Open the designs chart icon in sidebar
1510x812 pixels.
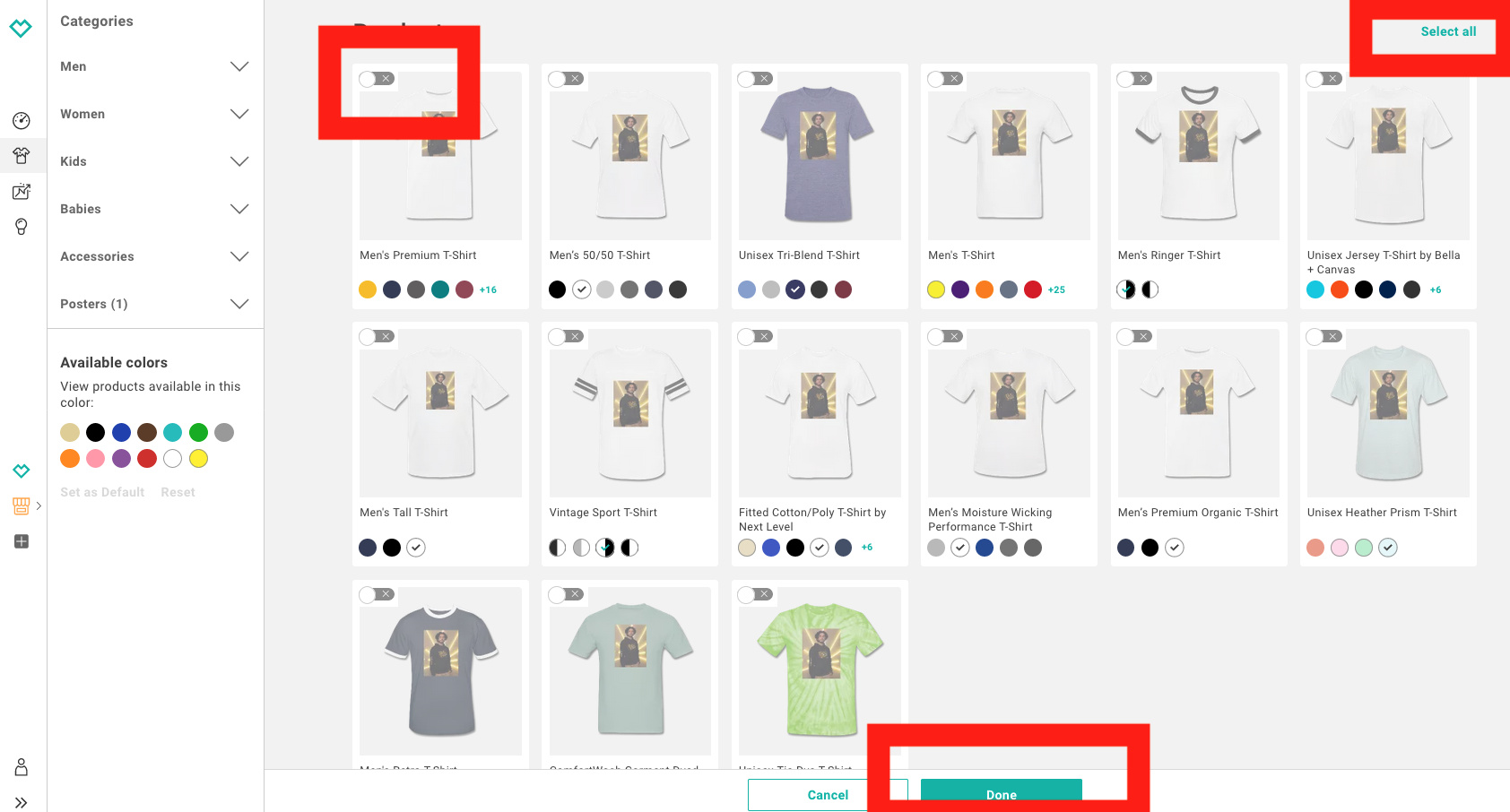coord(22,191)
